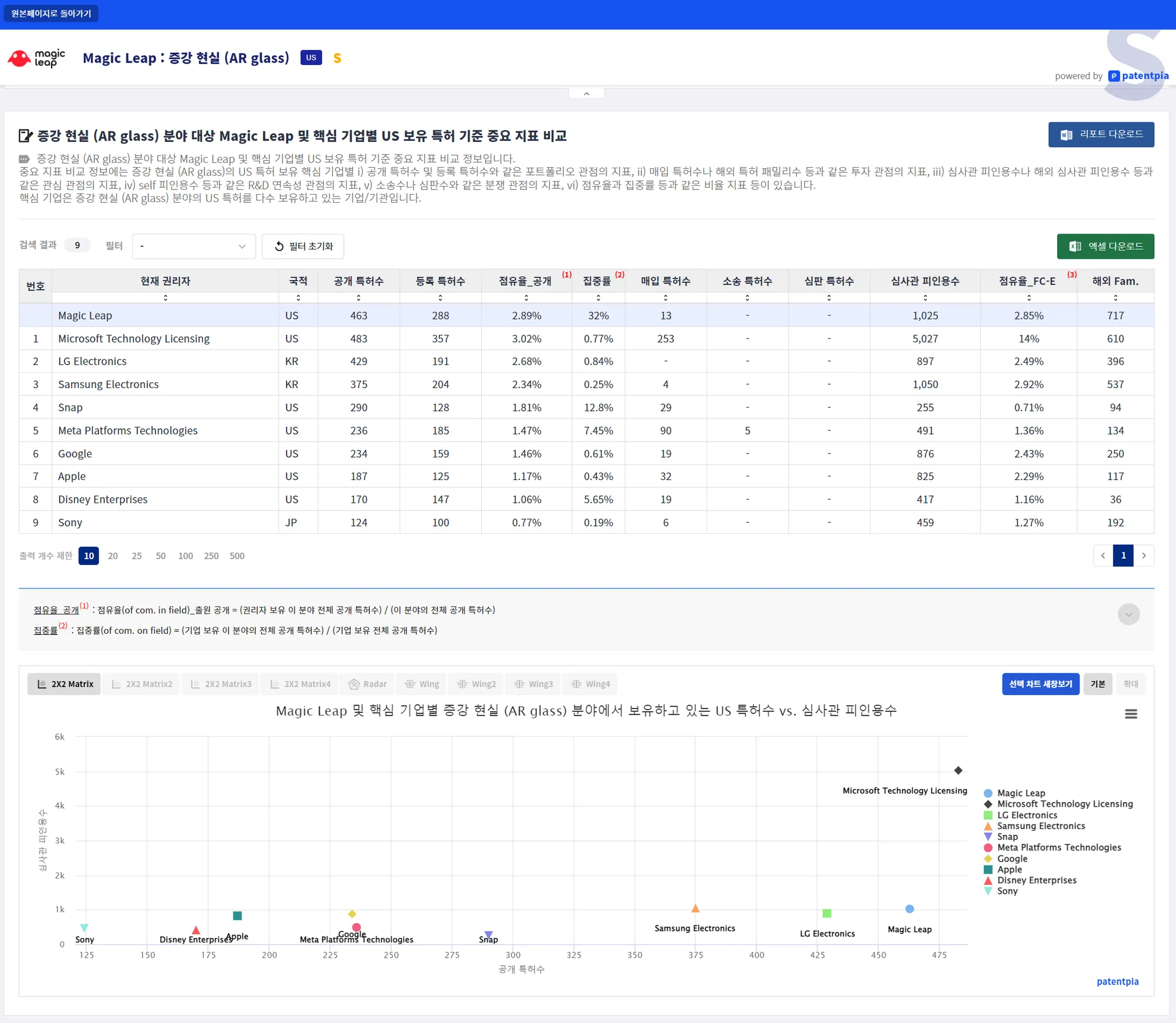This screenshot has height=1023, width=1176.
Task: Click the Radar chart tab icon
Action: click(354, 684)
